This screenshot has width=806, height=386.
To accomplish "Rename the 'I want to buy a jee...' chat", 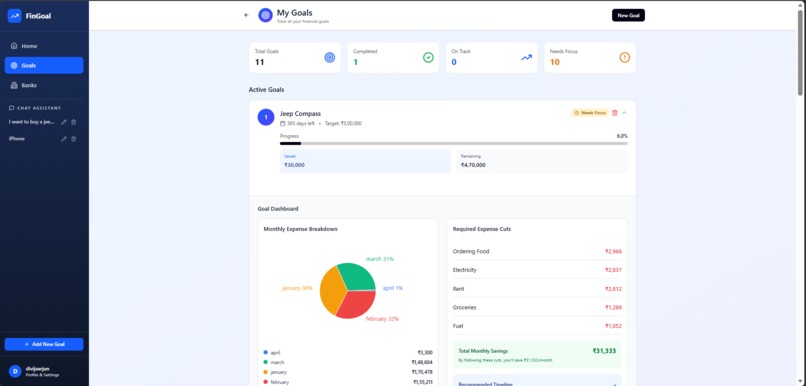I will (64, 122).
